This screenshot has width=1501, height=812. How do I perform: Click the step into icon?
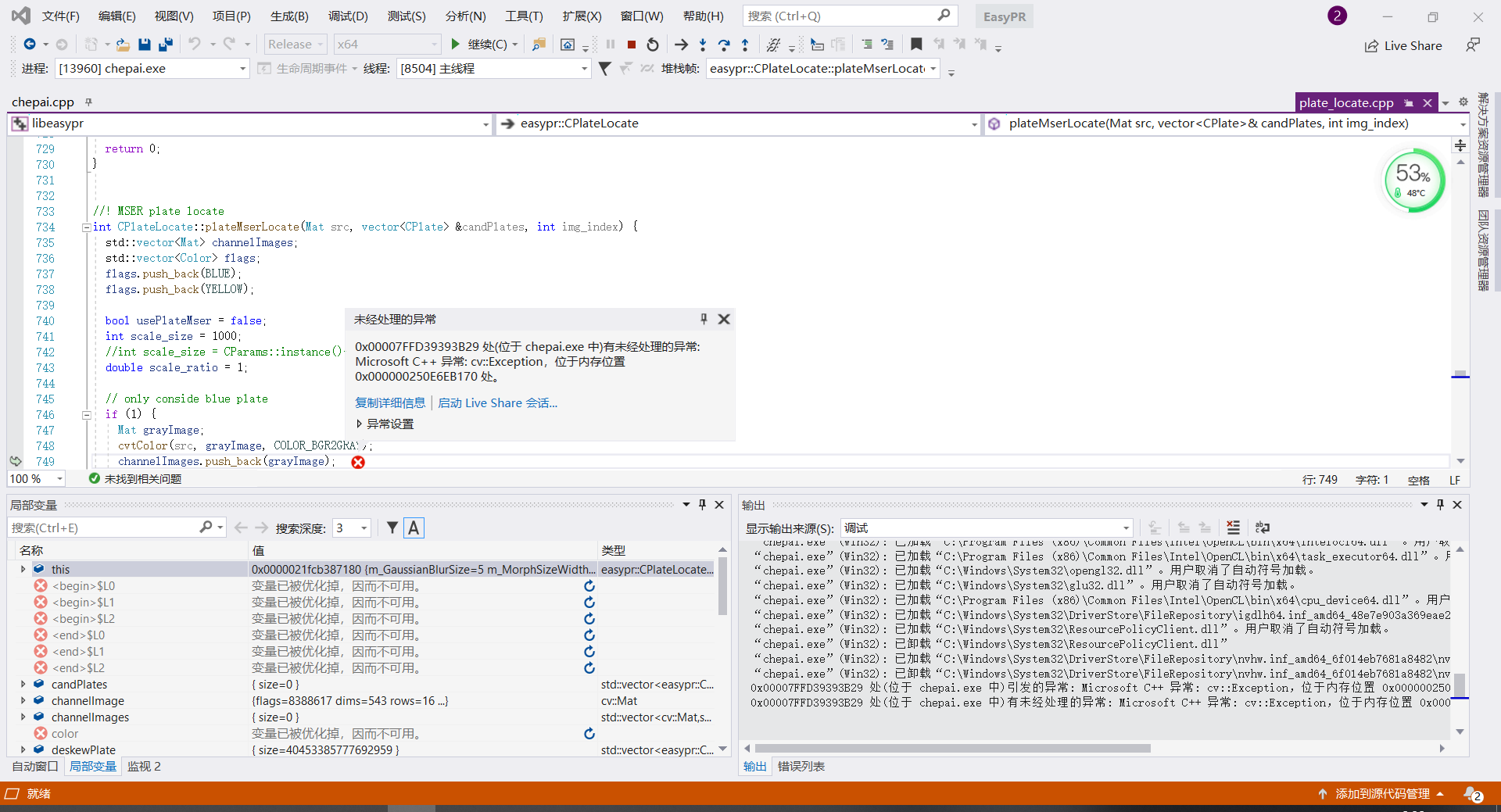coord(703,45)
